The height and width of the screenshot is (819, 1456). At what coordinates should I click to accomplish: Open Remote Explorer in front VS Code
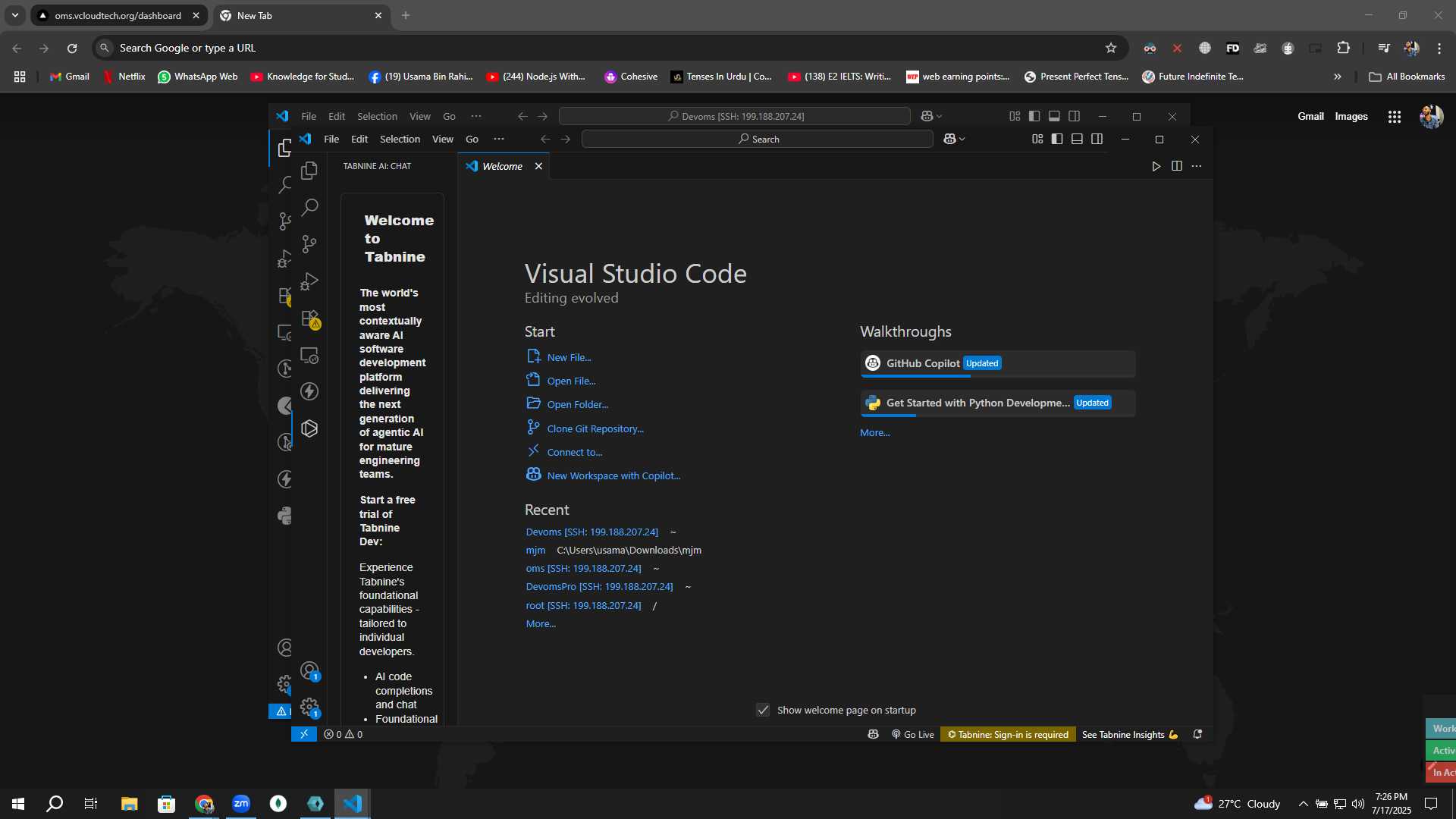(x=309, y=355)
